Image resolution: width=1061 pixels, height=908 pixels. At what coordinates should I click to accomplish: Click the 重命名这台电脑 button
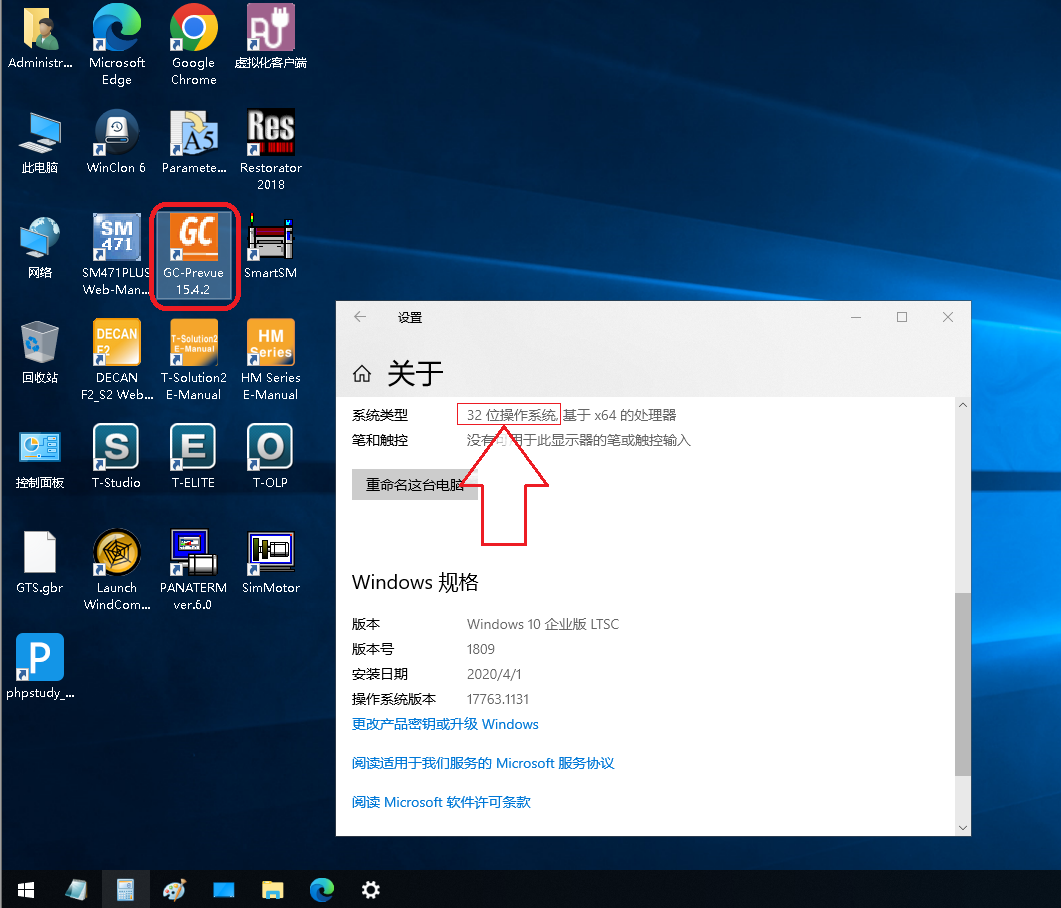[x=412, y=484]
